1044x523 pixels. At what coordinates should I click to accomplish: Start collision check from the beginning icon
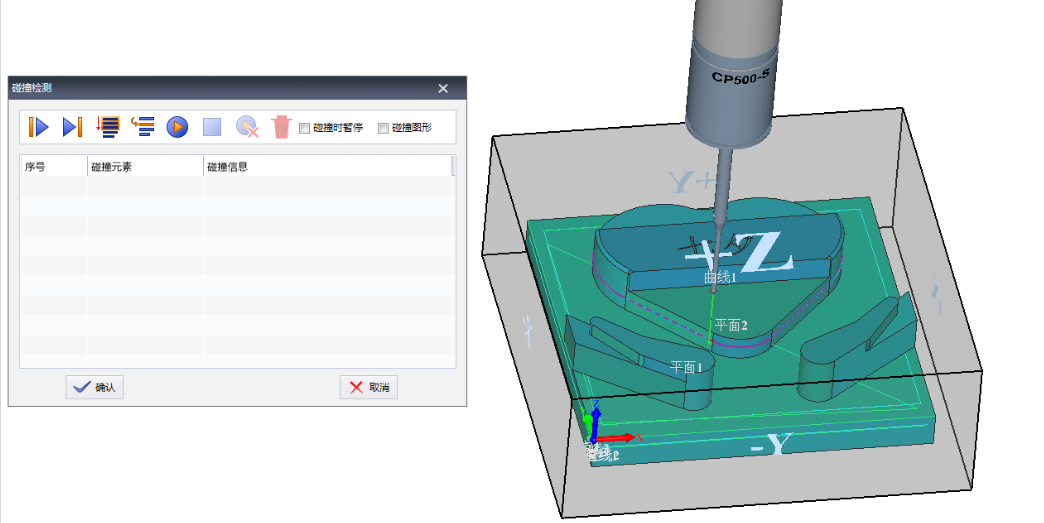[39, 126]
